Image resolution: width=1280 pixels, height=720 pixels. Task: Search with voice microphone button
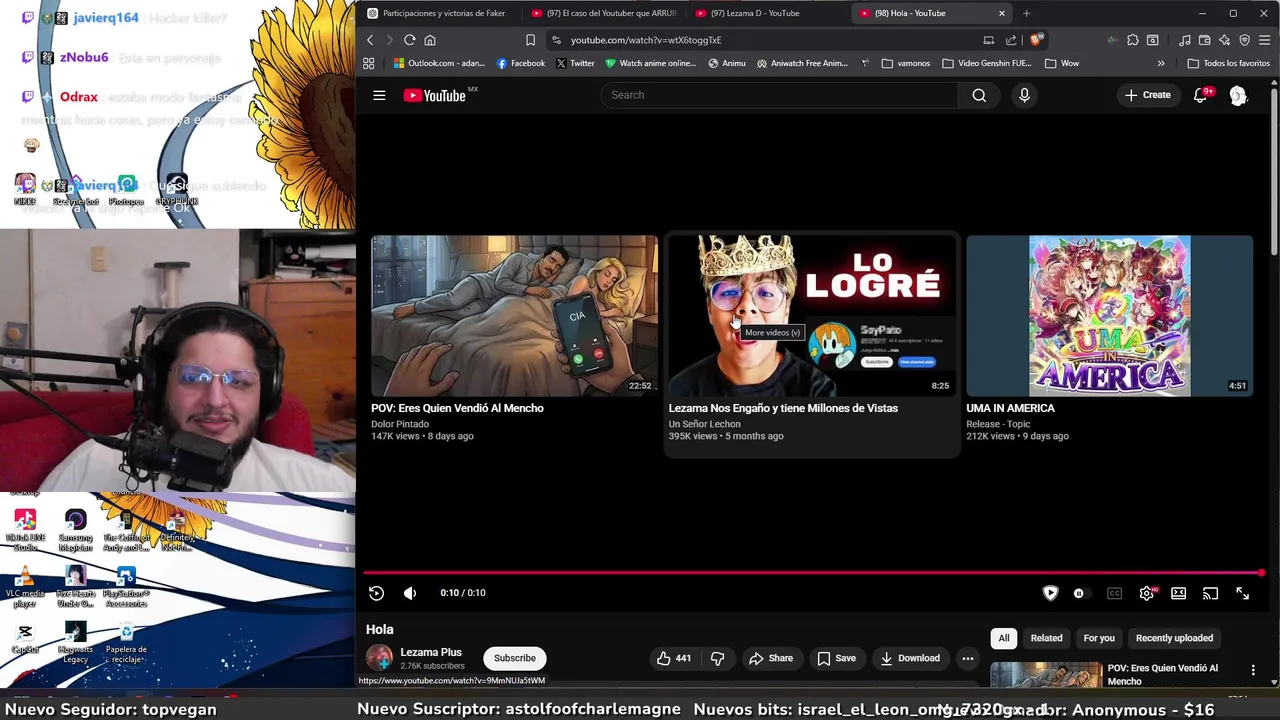pyautogui.click(x=1024, y=95)
